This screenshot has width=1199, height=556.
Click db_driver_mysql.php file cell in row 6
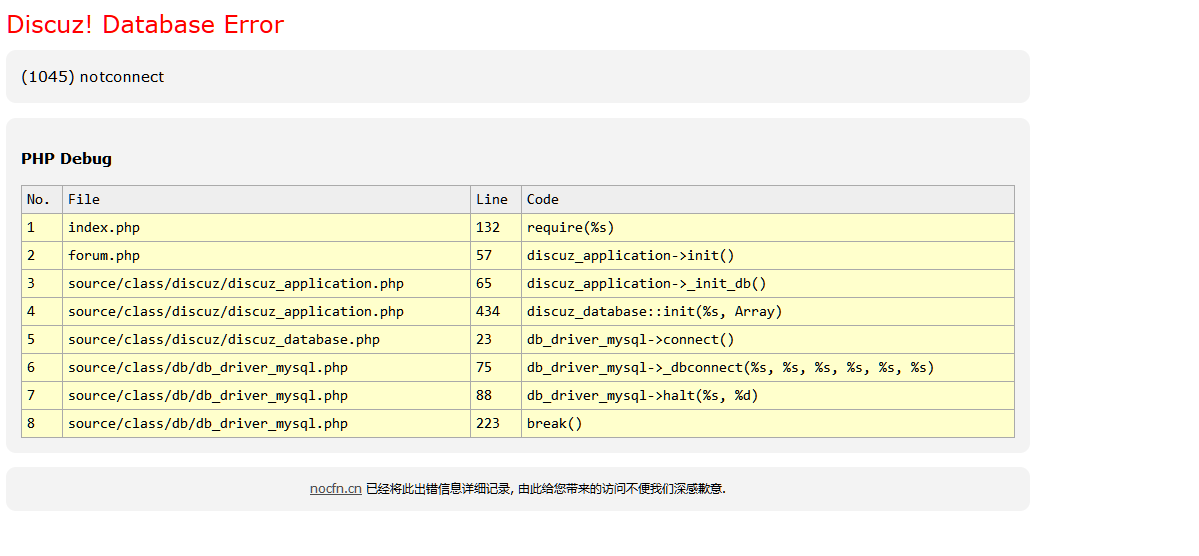point(266,368)
